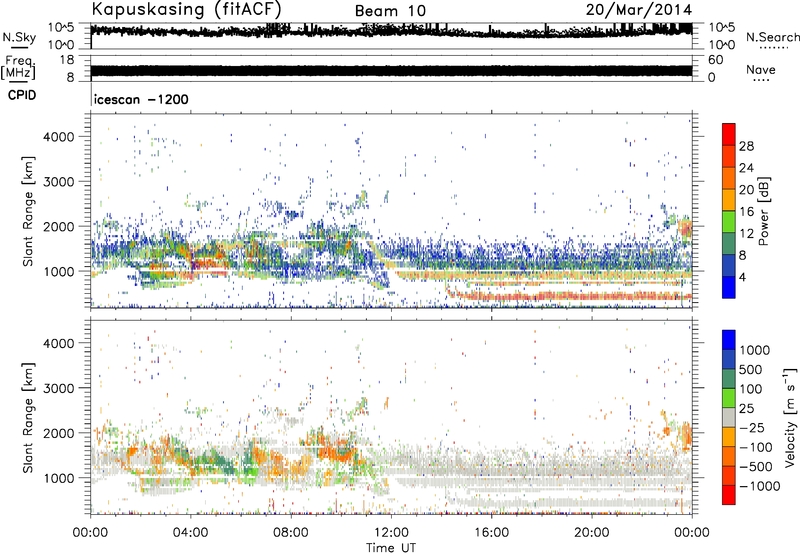Pick the bright blue Power segment below 4
Screen dimensions: 800x554
click(729, 288)
